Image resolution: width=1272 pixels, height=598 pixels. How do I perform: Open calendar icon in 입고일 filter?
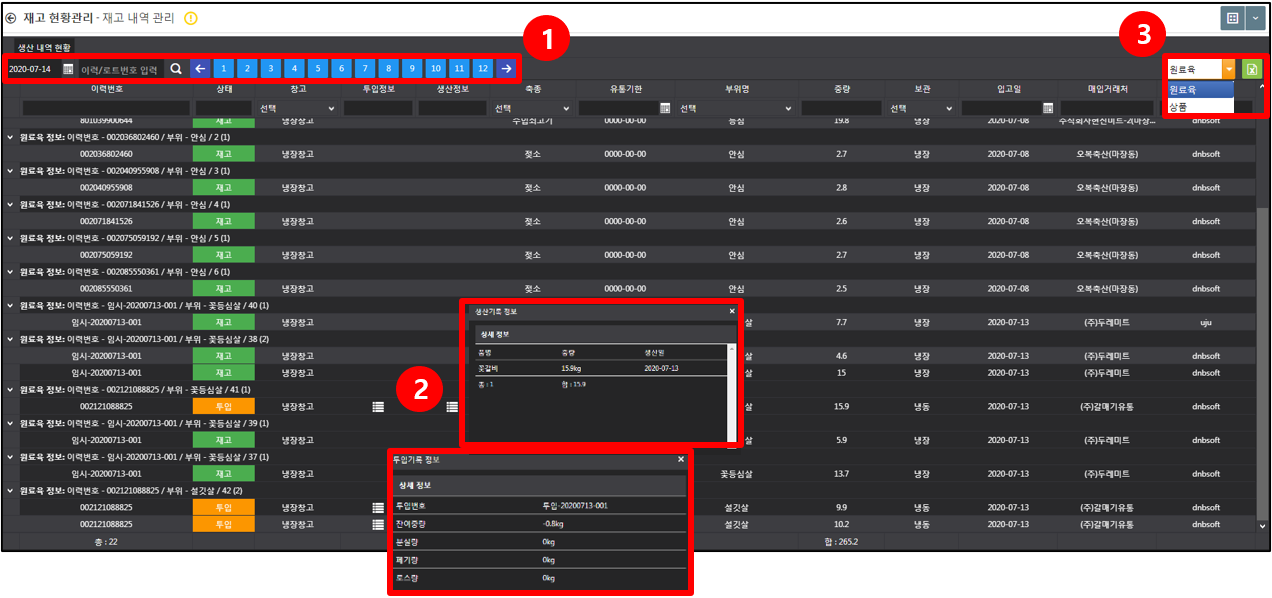pyautogui.click(x=1048, y=108)
